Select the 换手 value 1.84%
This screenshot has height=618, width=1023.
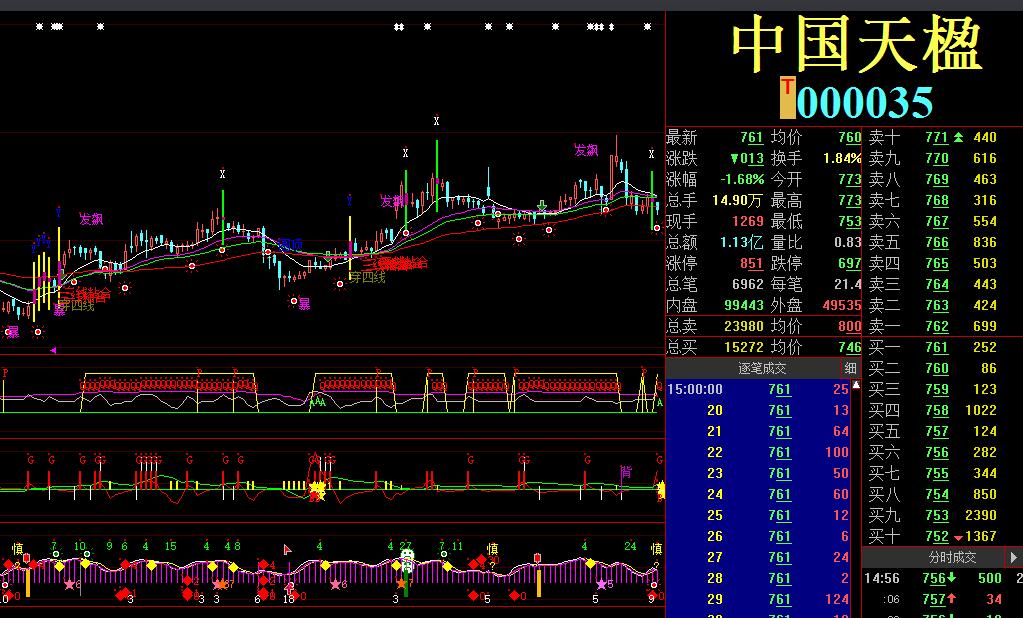click(842, 159)
